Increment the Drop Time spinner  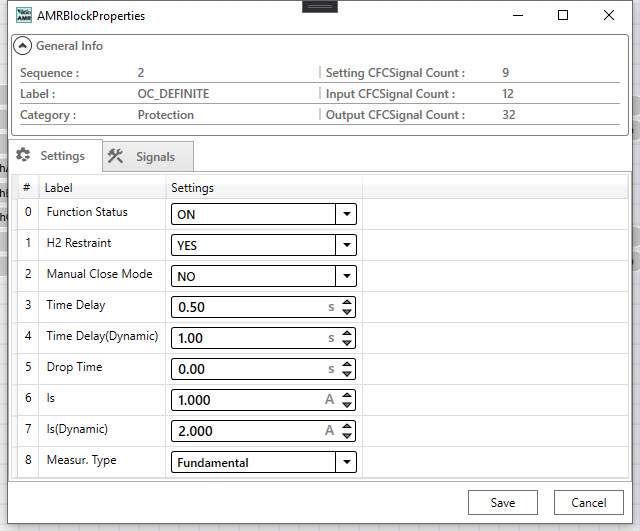pyautogui.click(x=347, y=364)
